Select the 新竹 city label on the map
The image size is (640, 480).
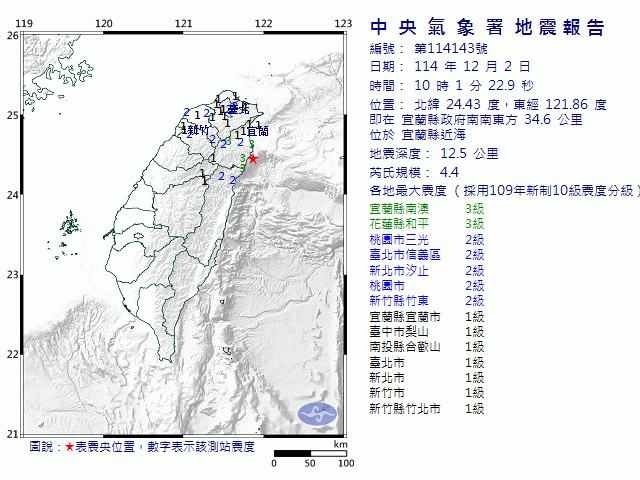click(196, 130)
